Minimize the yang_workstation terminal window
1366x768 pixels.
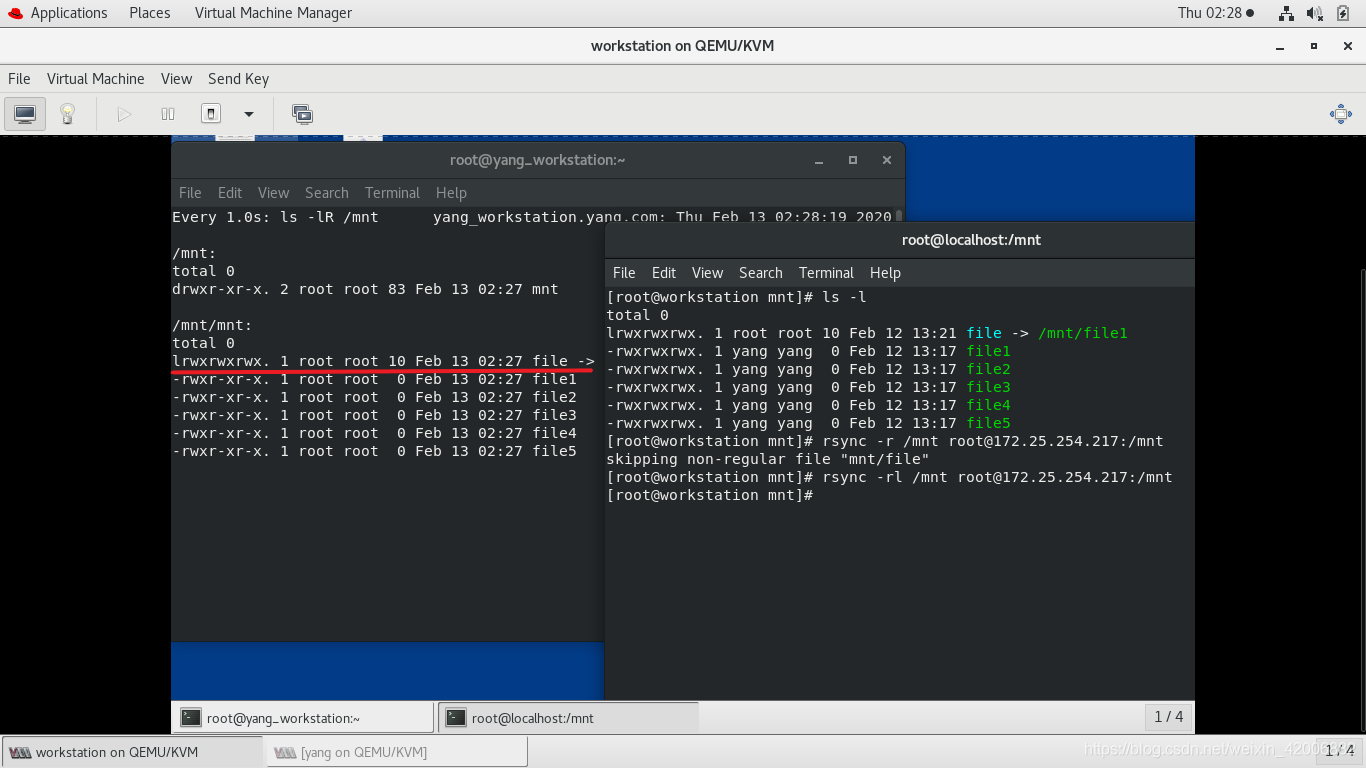(820, 160)
